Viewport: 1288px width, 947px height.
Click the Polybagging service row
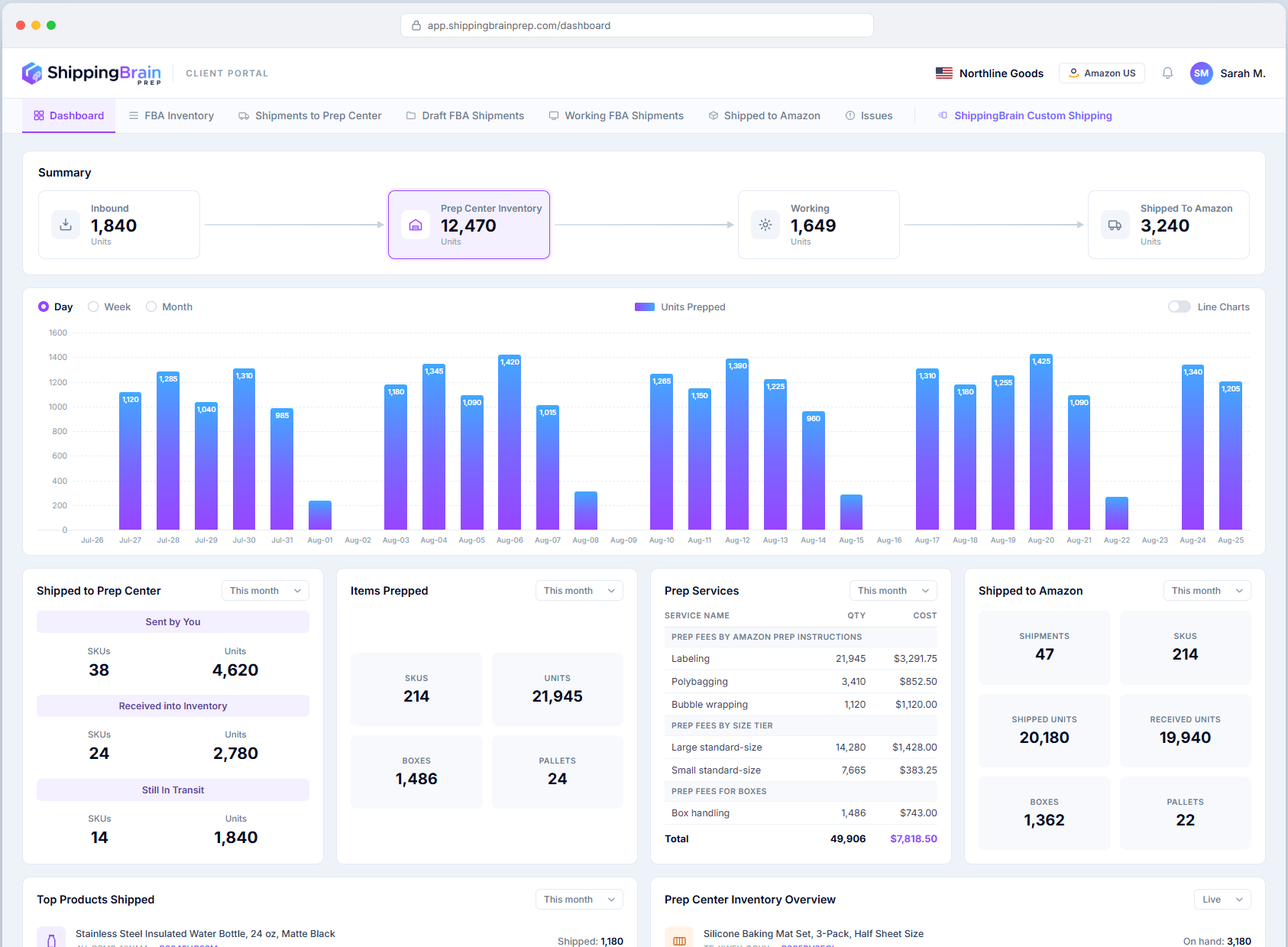801,681
